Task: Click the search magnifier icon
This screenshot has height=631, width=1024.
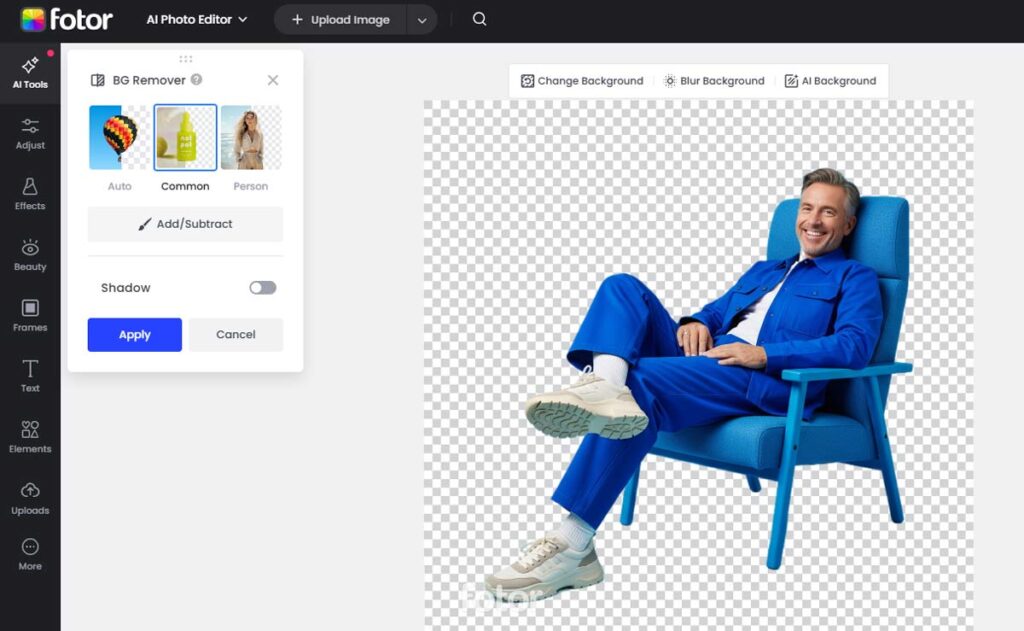Action: pyautogui.click(x=480, y=19)
